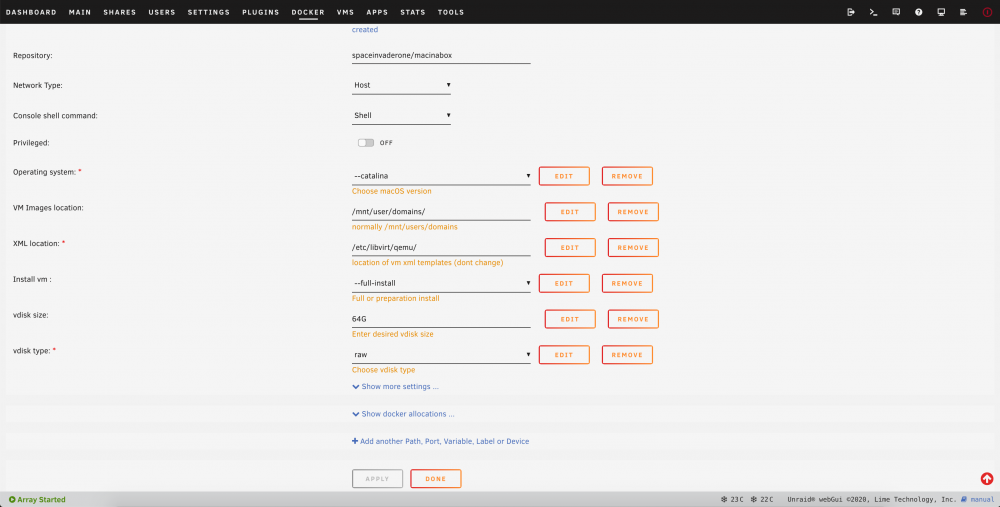Click Remove for vdisk type

[x=627, y=355]
